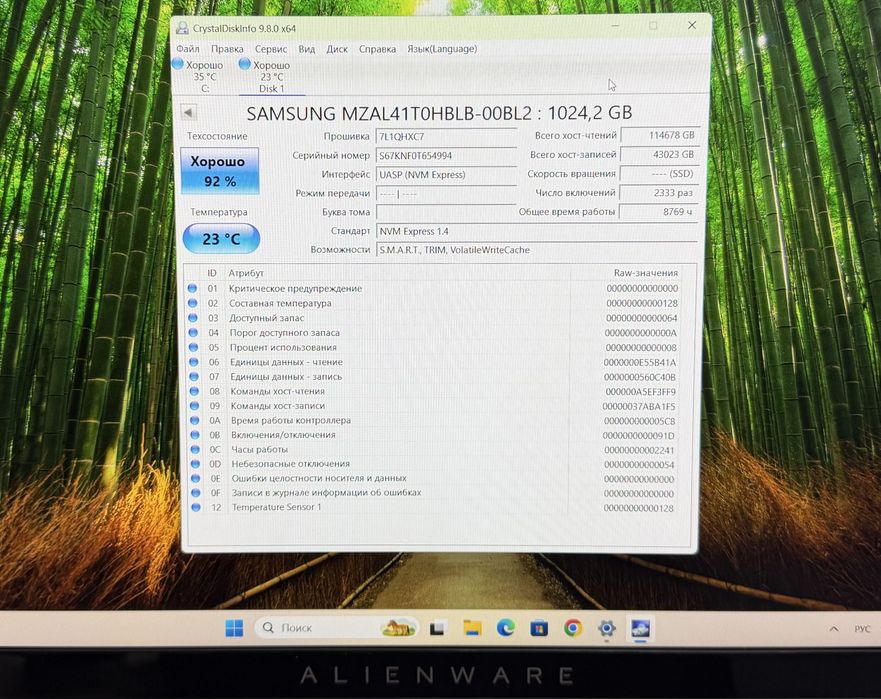Click total host writes value 43023 GB
Screen dimensions: 881x699
[x=660, y=155]
